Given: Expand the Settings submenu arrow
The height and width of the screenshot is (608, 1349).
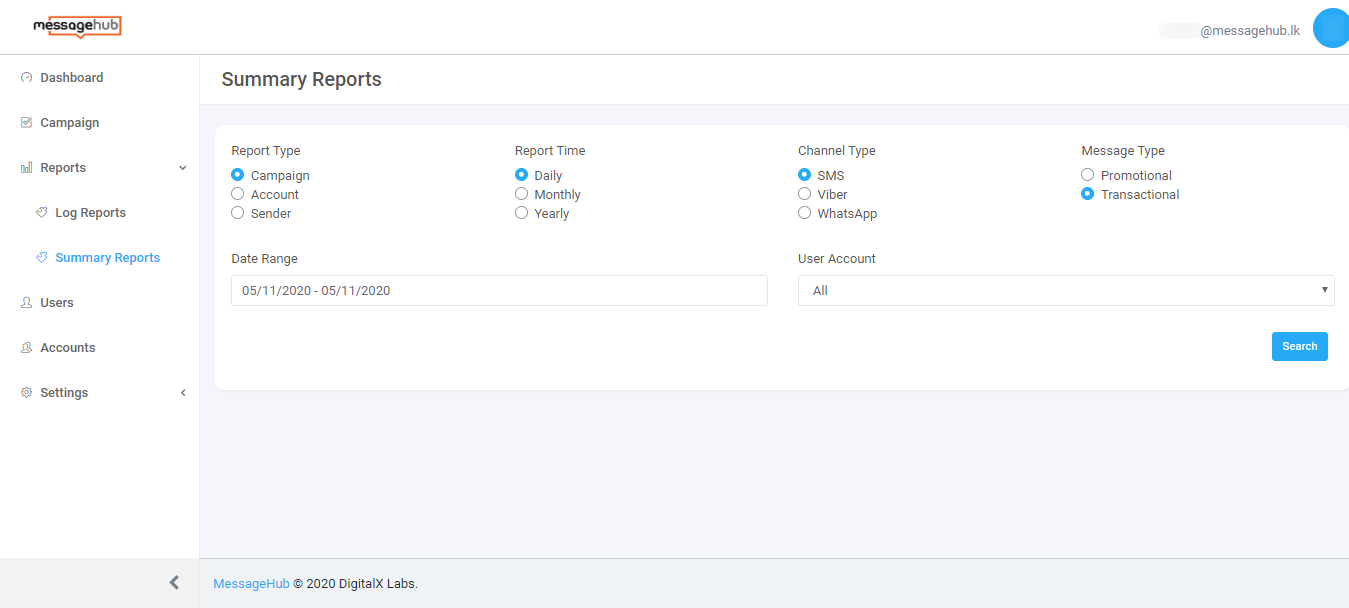Looking at the screenshot, I should point(183,393).
